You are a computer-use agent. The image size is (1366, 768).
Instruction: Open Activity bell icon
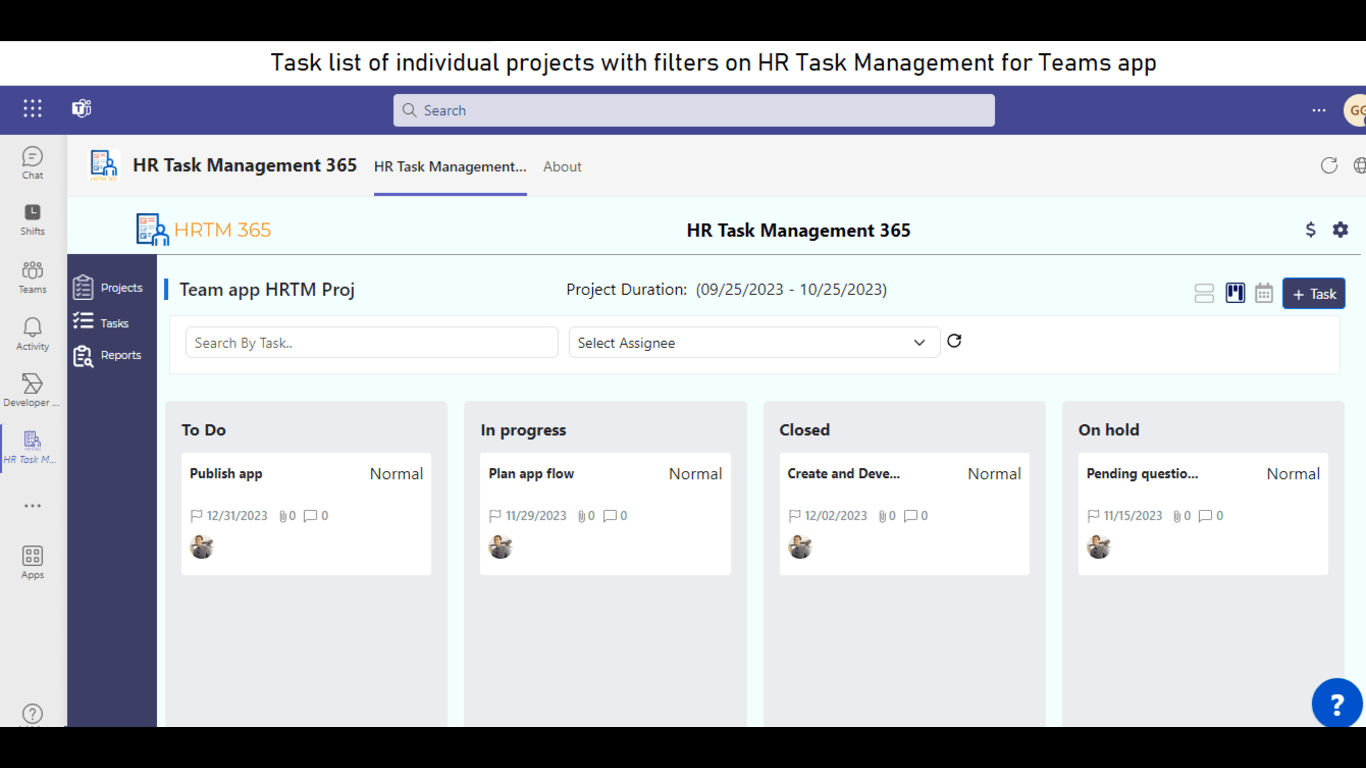(32, 334)
